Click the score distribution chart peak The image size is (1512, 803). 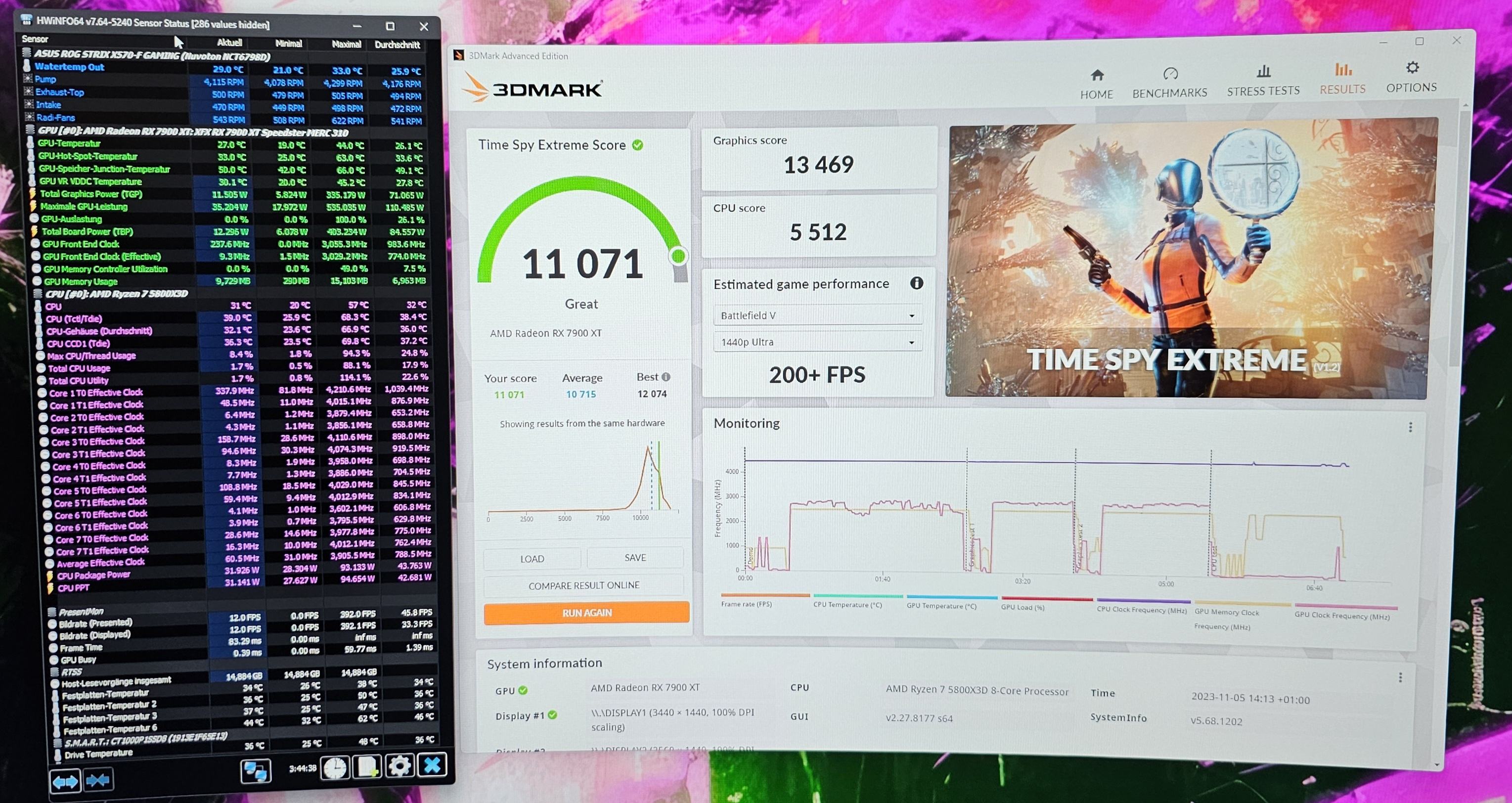coord(649,447)
